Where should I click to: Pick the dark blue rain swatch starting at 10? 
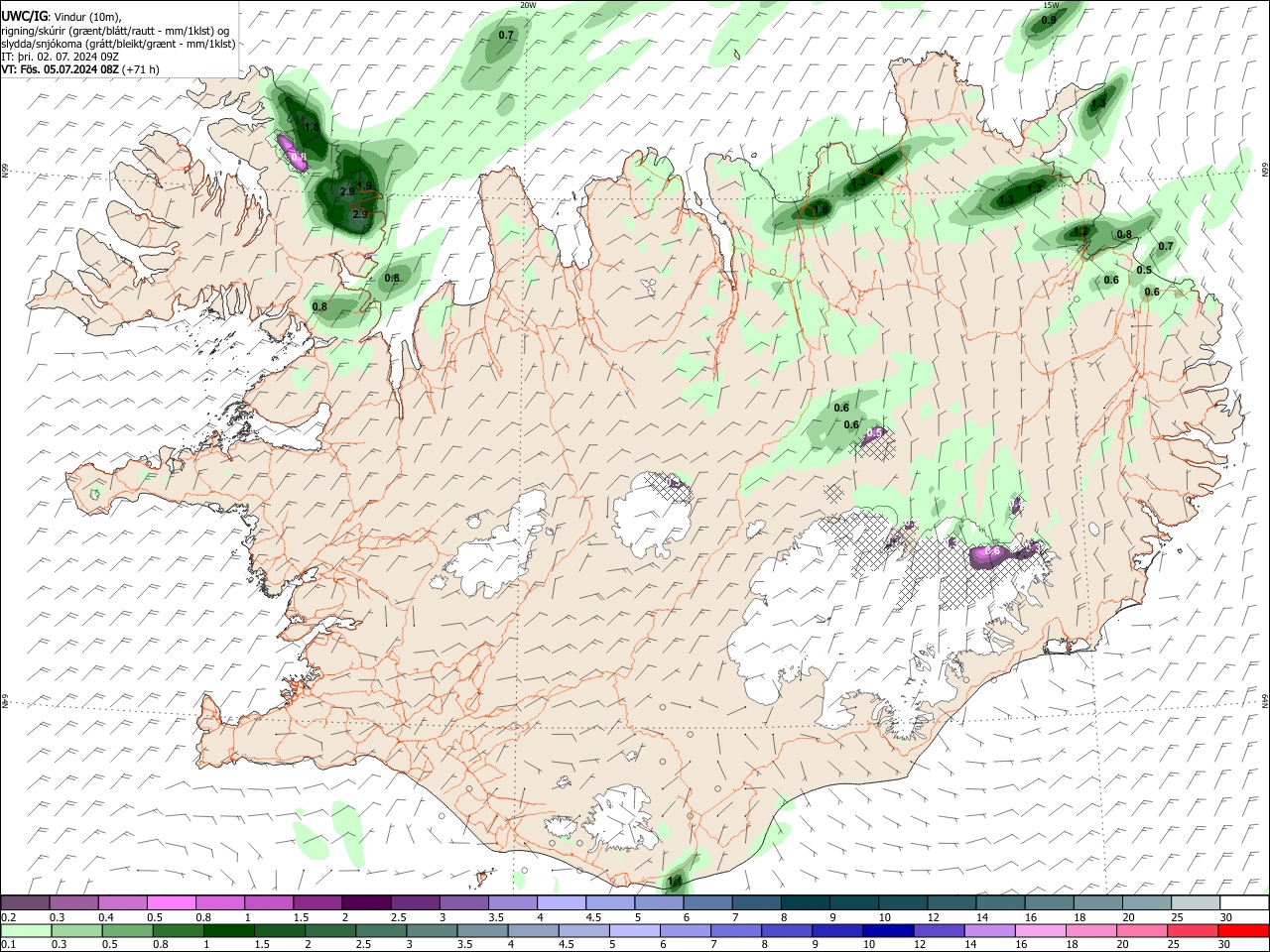[886, 931]
